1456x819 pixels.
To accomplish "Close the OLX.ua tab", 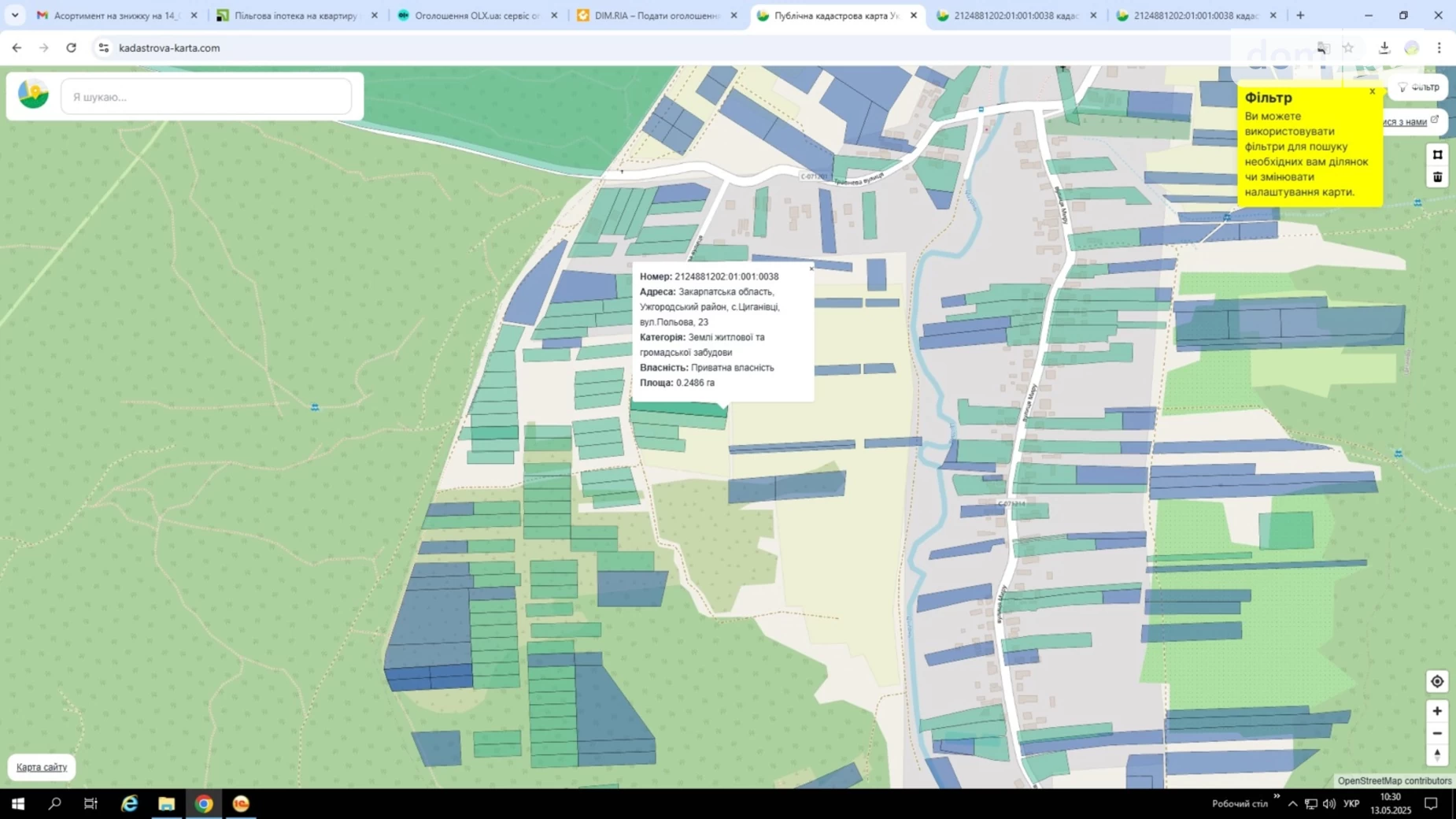I will pyautogui.click(x=554, y=15).
